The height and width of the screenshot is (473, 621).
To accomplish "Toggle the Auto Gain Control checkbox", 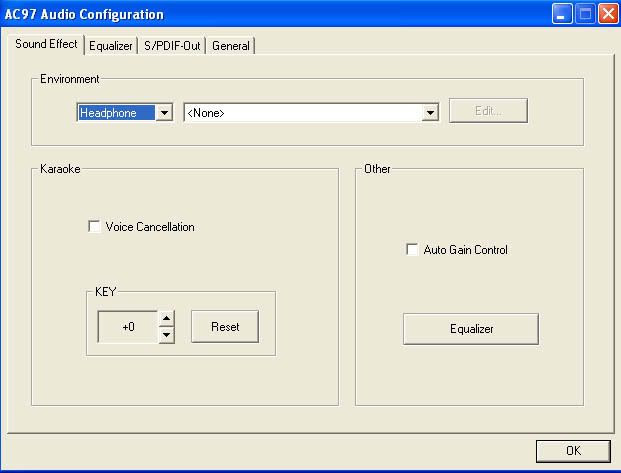I will 412,250.
